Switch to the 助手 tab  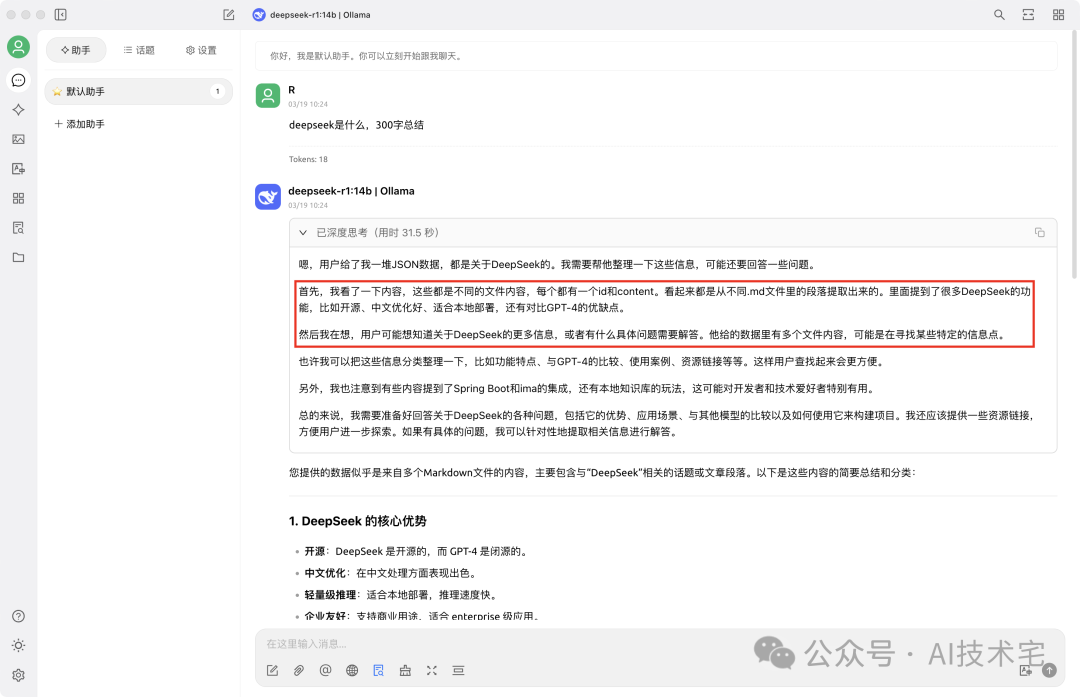click(76, 50)
